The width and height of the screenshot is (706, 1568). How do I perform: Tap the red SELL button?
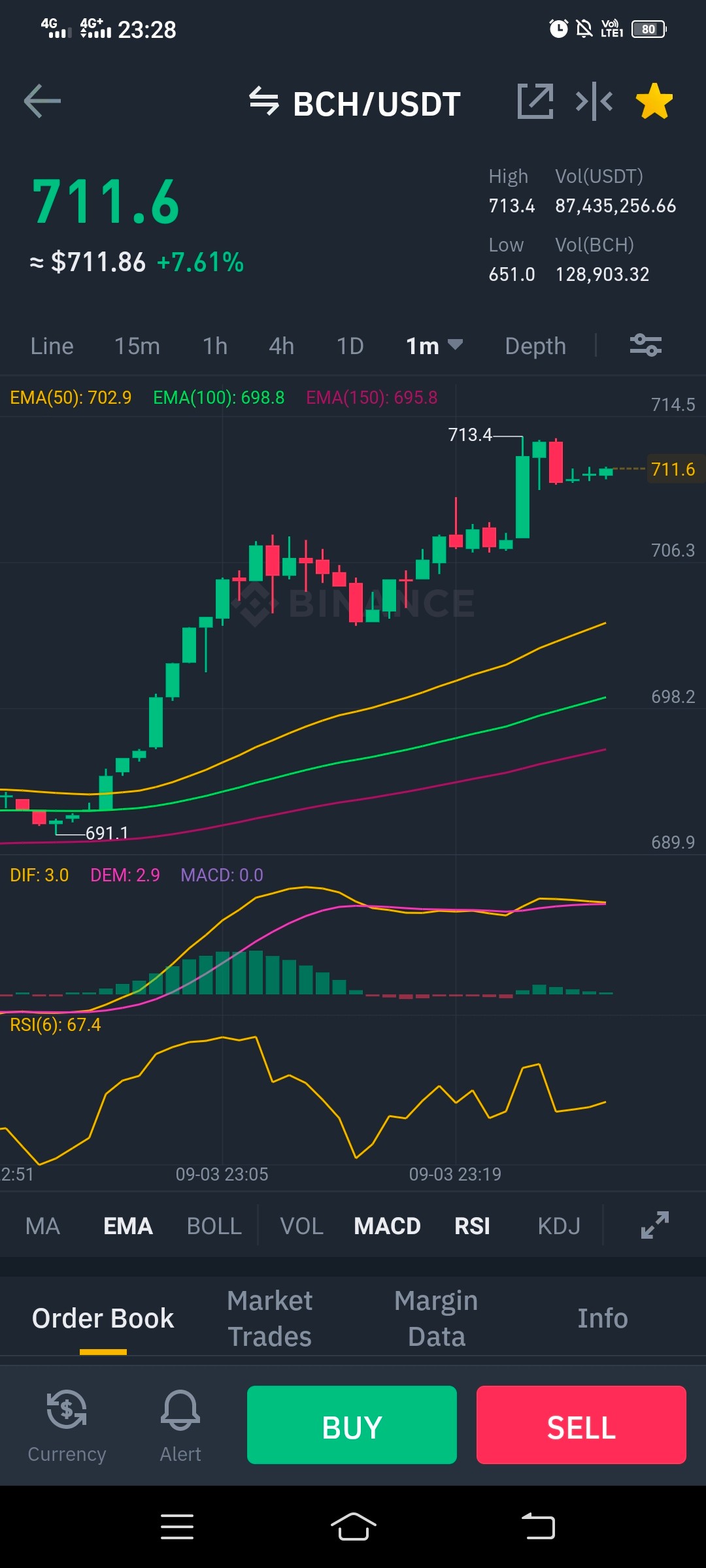coord(581,1425)
